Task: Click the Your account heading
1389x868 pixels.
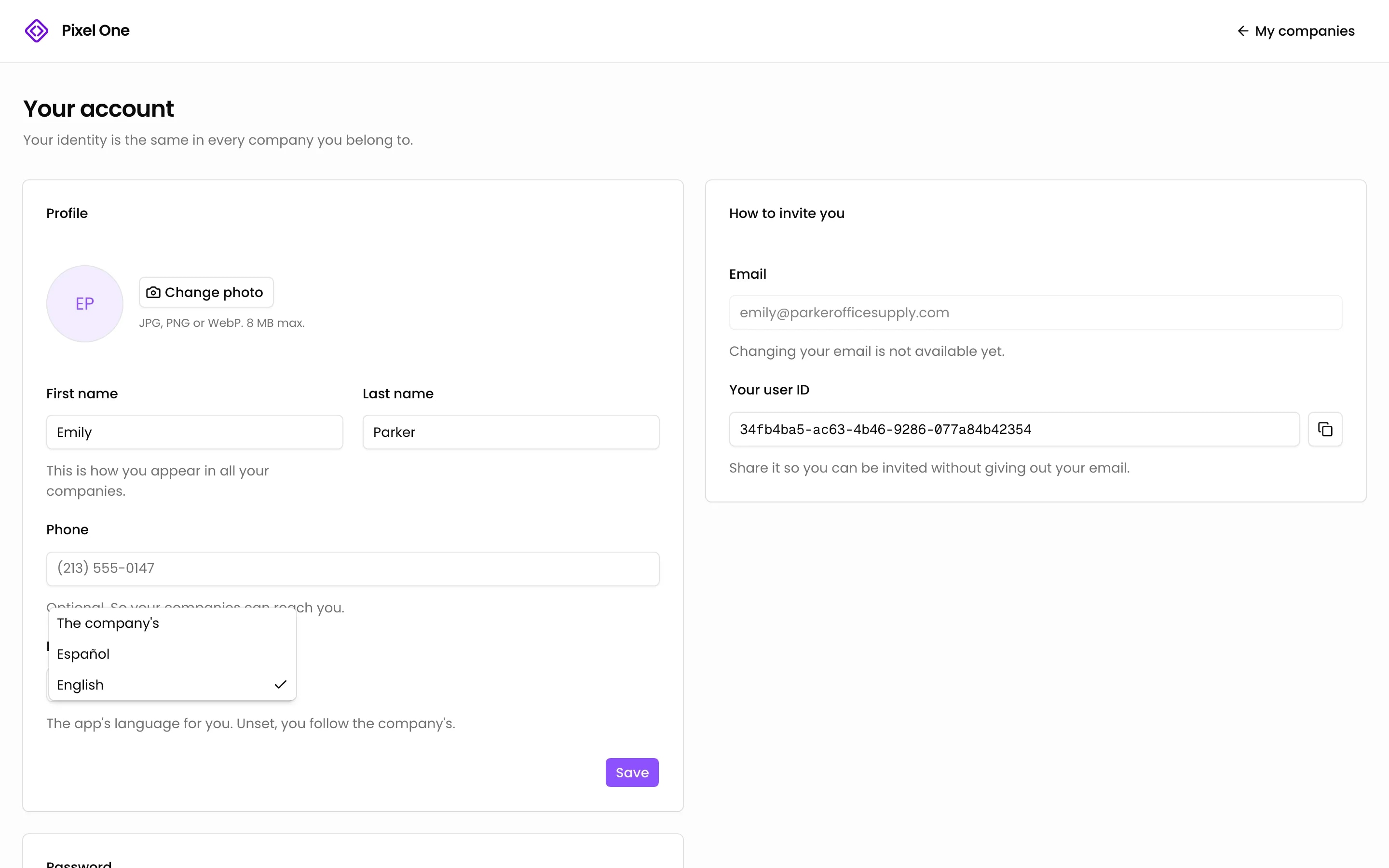Action: (x=98, y=108)
